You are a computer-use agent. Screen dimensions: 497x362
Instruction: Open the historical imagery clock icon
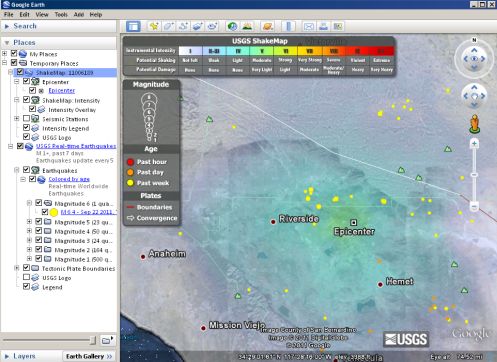[x=232, y=26]
